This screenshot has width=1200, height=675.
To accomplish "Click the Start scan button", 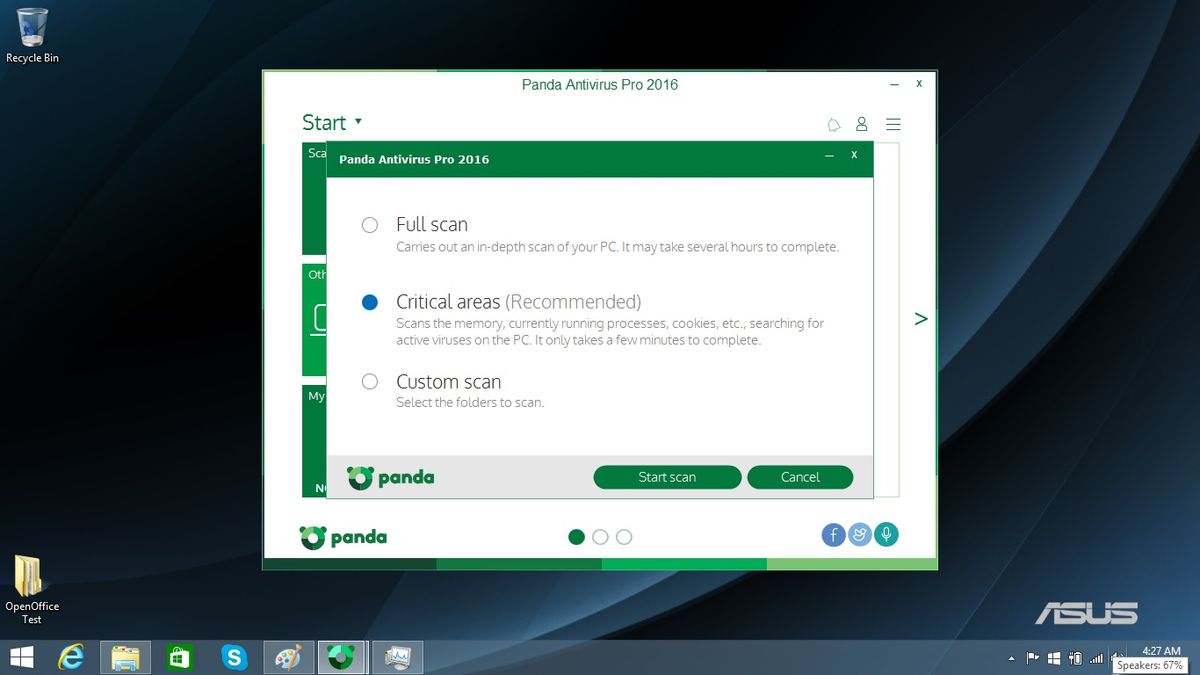I will [x=667, y=477].
